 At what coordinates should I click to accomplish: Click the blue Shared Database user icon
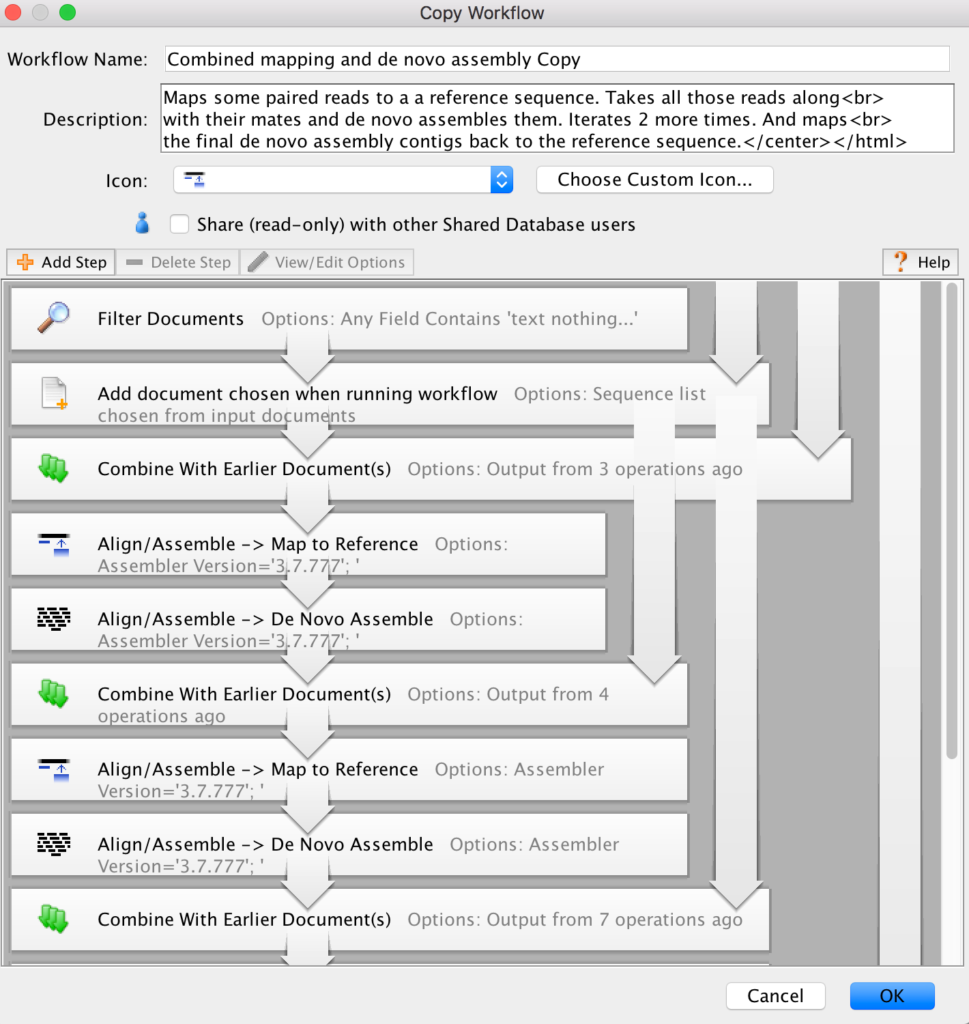(x=141, y=223)
